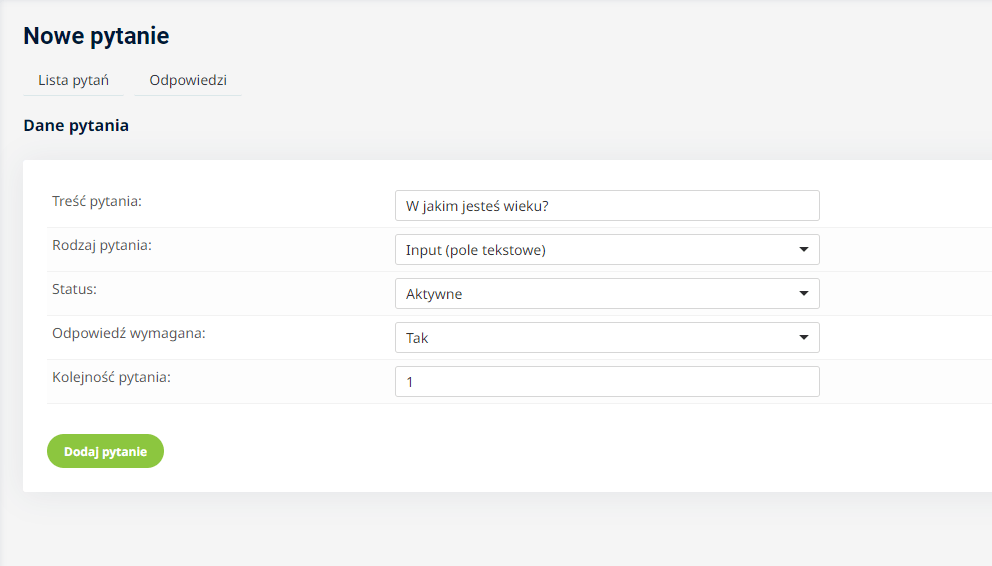Click the 'Kolejność pytania:' label
Viewport: 992px width, 566px height.
[x=111, y=377]
